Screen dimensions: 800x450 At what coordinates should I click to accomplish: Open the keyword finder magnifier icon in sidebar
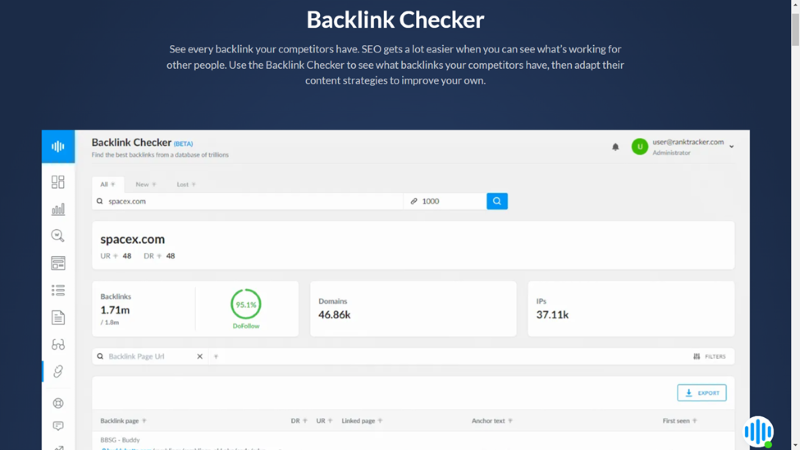click(58, 236)
